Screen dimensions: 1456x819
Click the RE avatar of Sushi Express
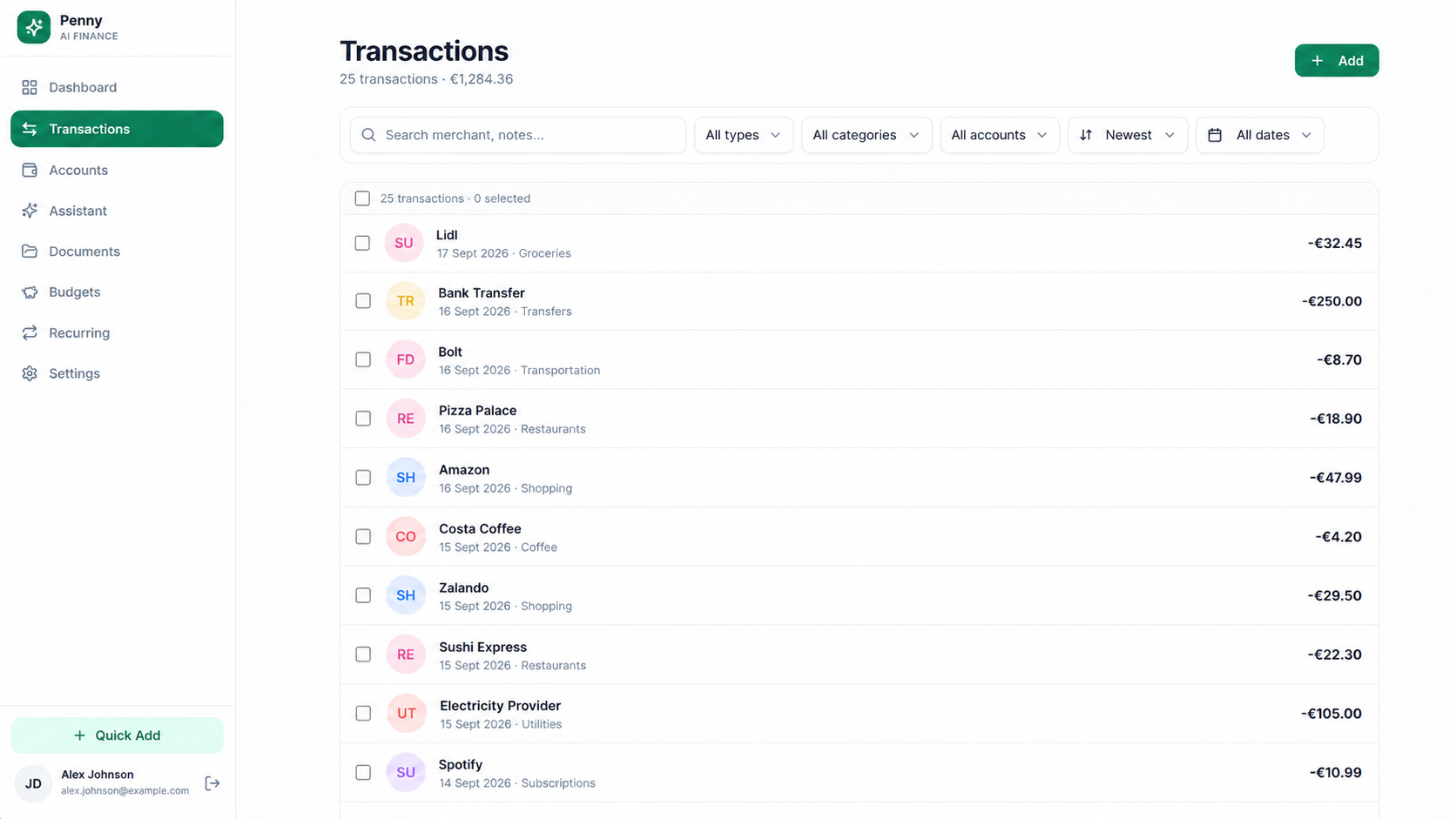406,655
